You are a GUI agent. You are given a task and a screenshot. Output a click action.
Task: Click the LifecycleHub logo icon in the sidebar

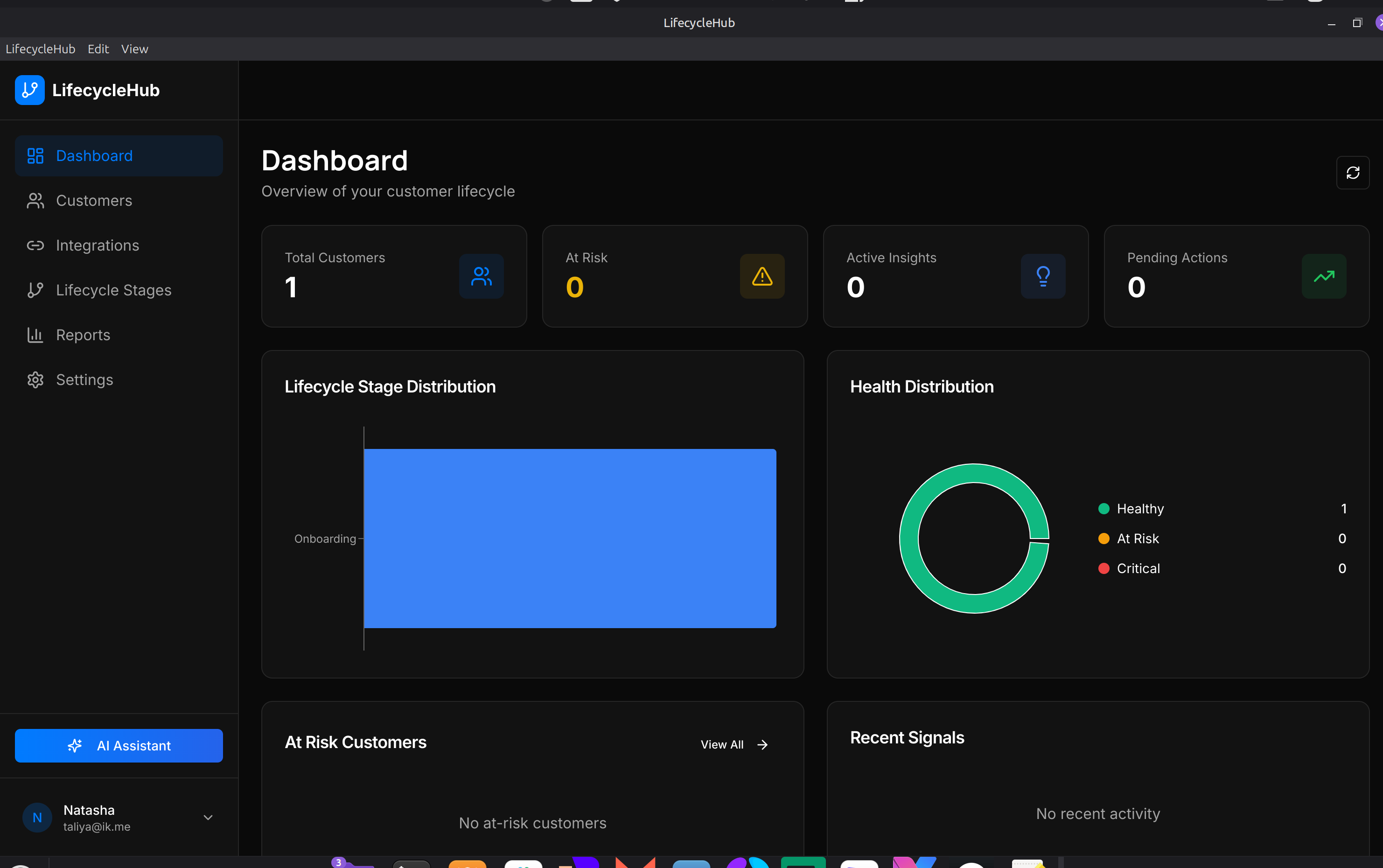29,90
